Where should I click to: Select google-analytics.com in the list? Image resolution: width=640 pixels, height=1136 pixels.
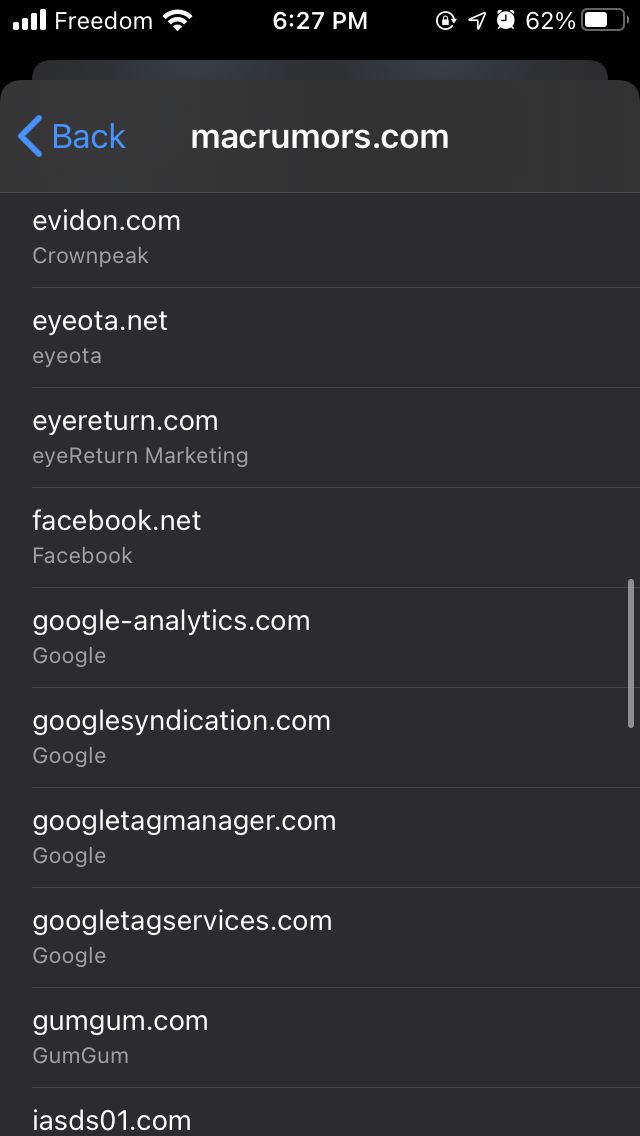(x=320, y=637)
